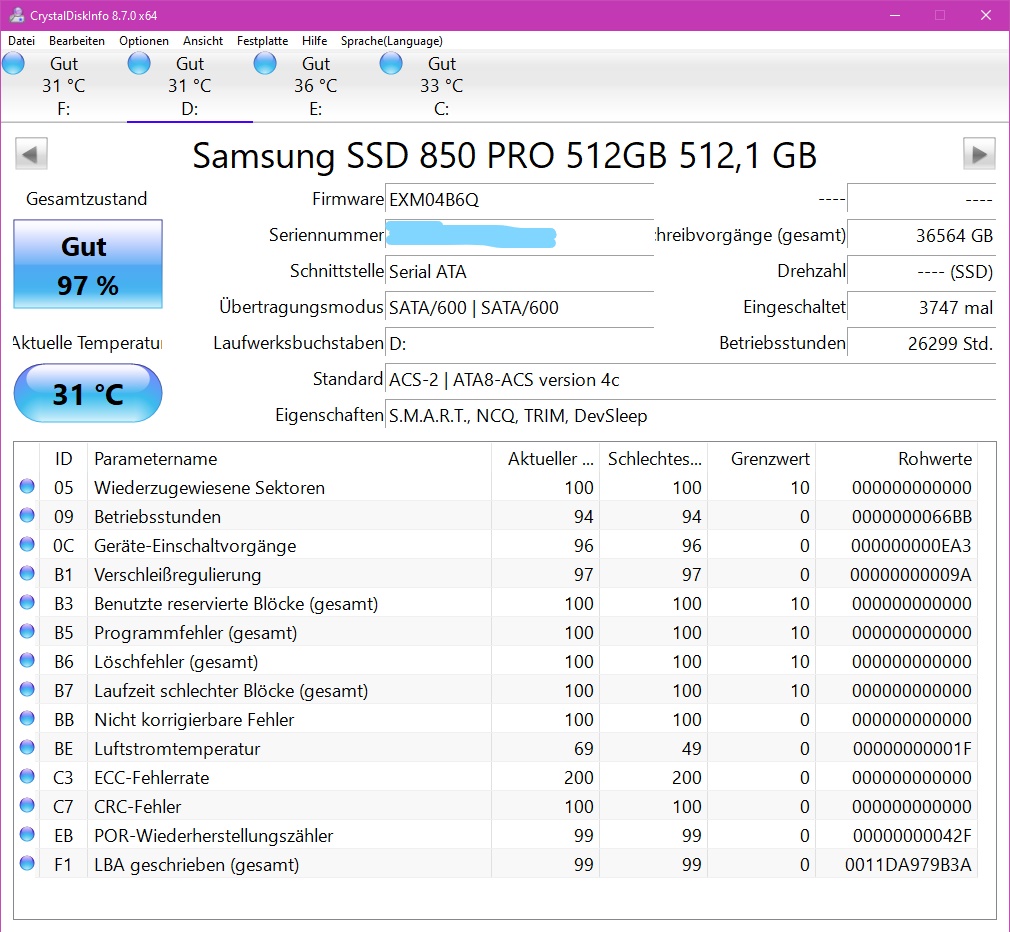Click the Samsung SSD 850 PRO title
This screenshot has width=1010, height=932.
tap(504, 155)
